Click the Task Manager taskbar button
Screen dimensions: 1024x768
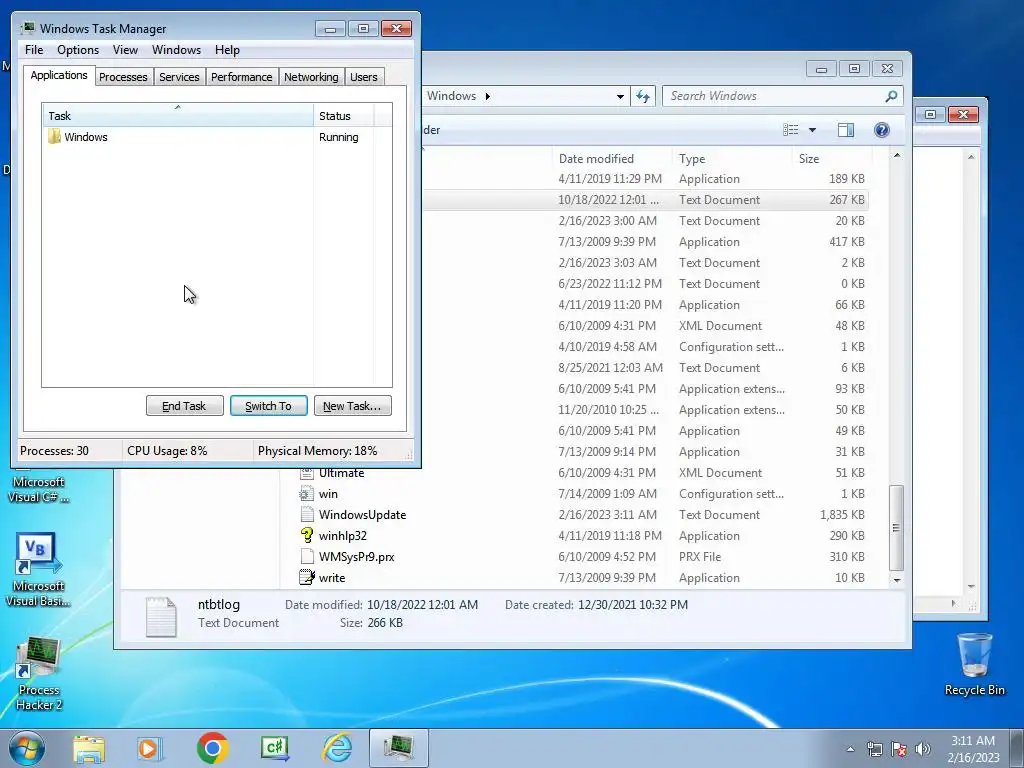point(398,748)
